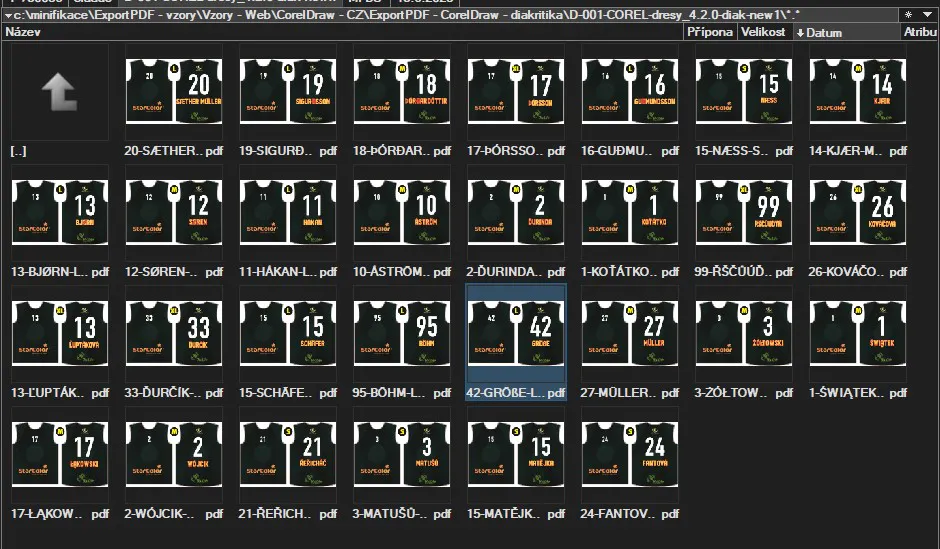The width and height of the screenshot is (940, 549).
Task: Select the 99-ŘŠČŮÚĎ pdf thumbnail
Action: (743, 213)
